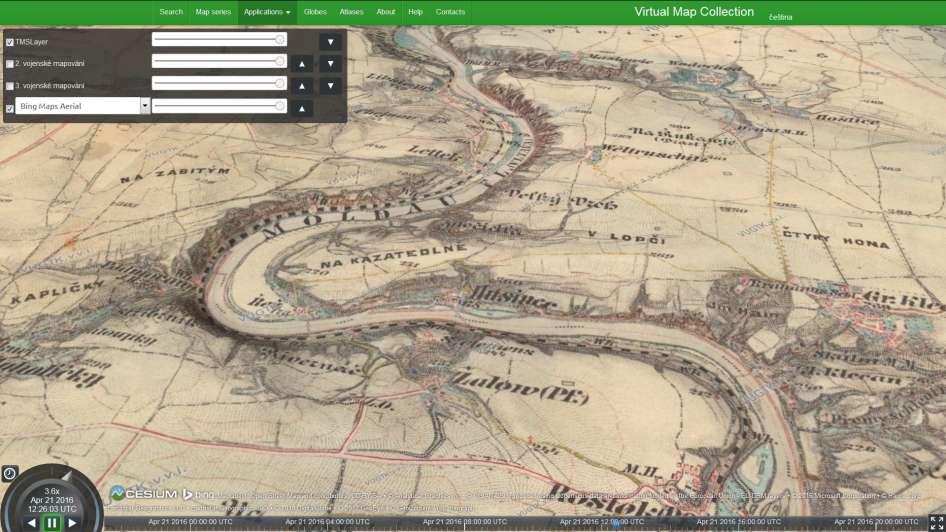Uncheck the Bing Maps Aerial layer checkbox

pyautogui.click(x=10, y=109)
